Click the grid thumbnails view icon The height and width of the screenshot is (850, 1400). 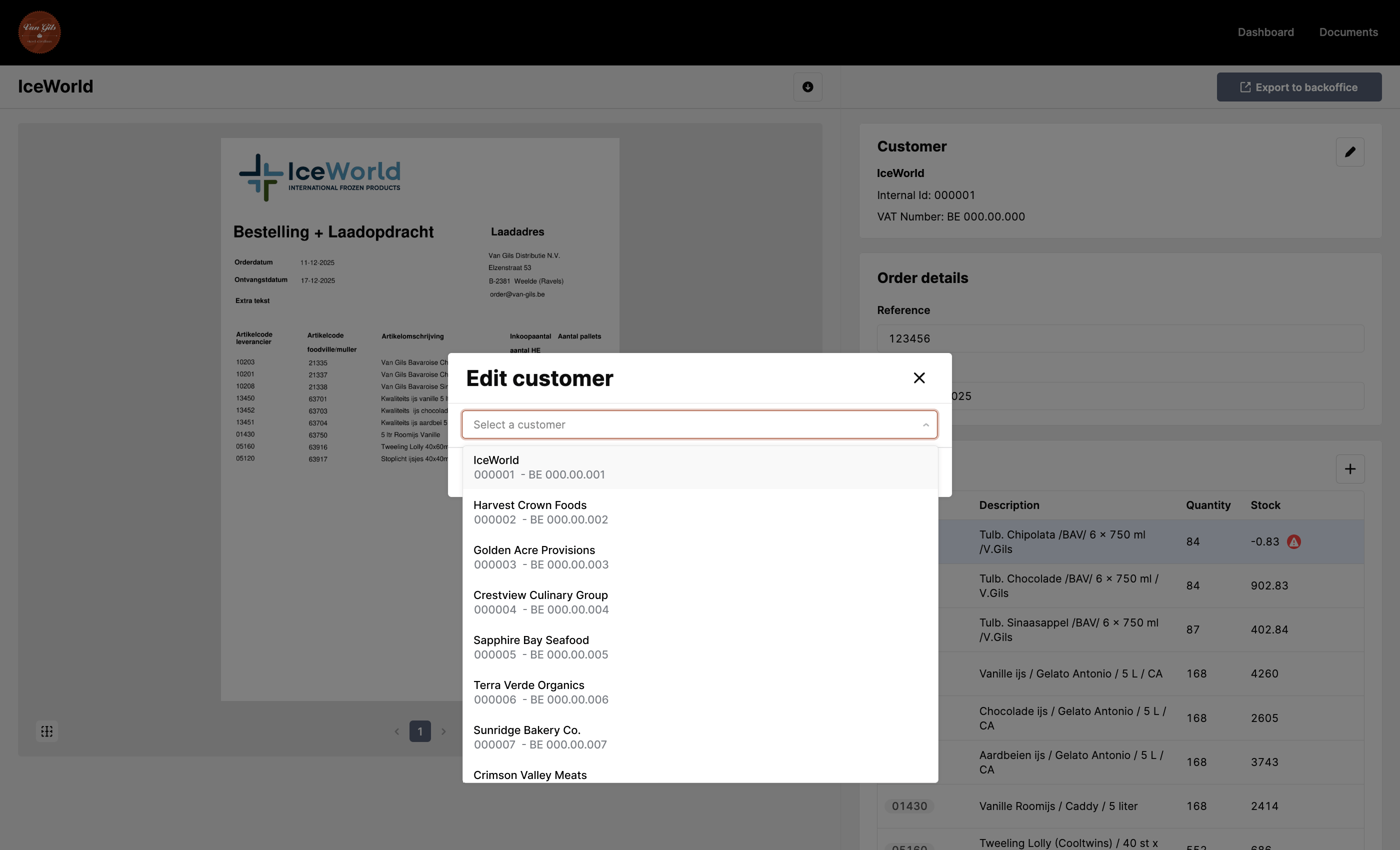pyautogui.click(x=46, y=731)
